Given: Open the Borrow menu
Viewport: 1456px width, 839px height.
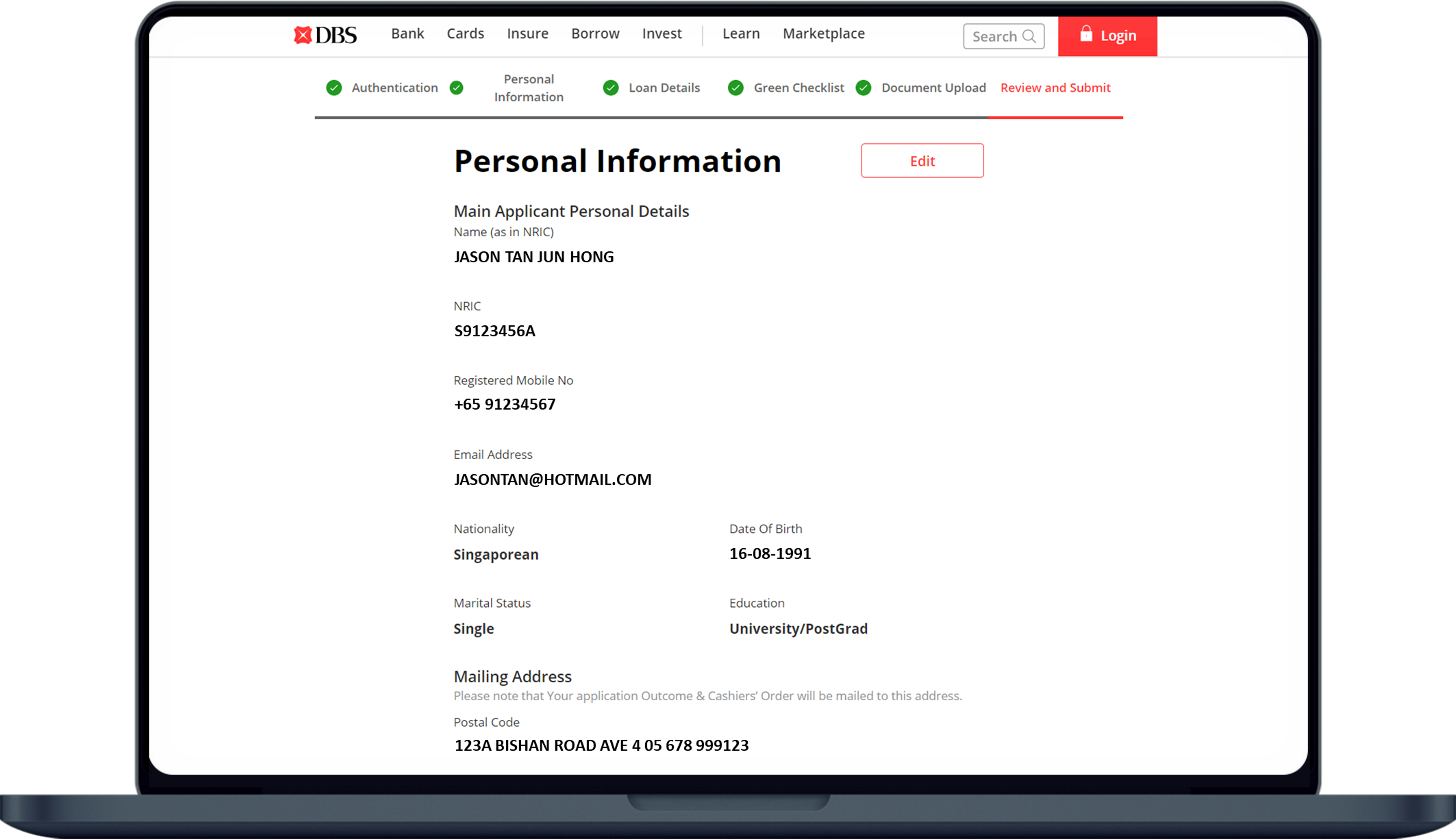Looking at the screenshot, I should 595,34.
